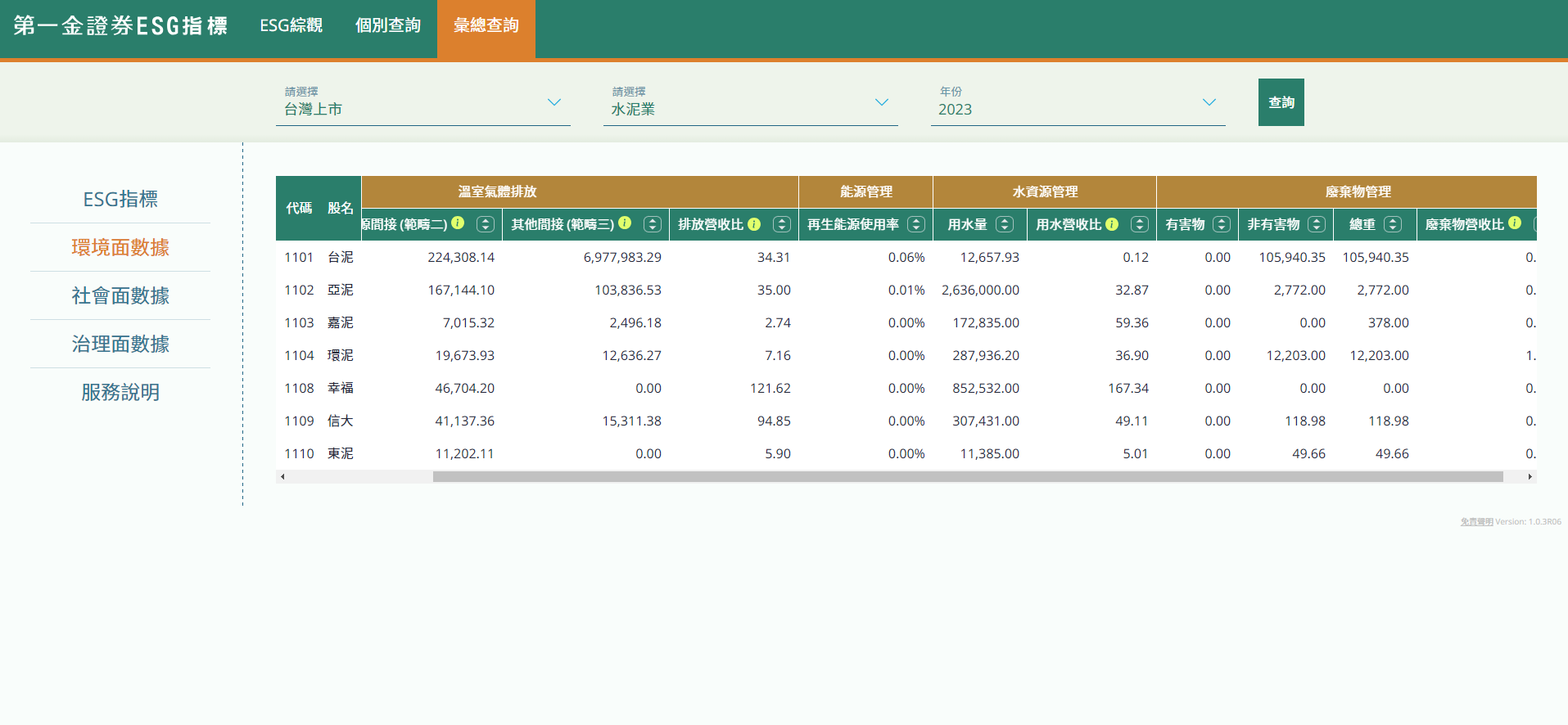Click info icon beside 廢棄物營收比

pyautogui.click(x=1515, y=223)
